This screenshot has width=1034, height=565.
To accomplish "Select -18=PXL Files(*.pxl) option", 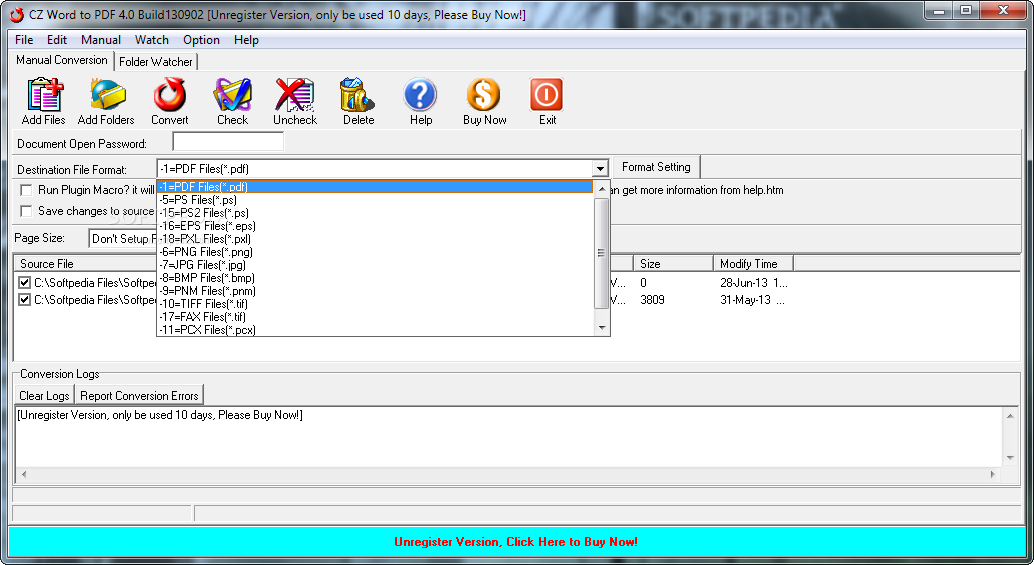I will pyautogui.click(x=375, y=239).
